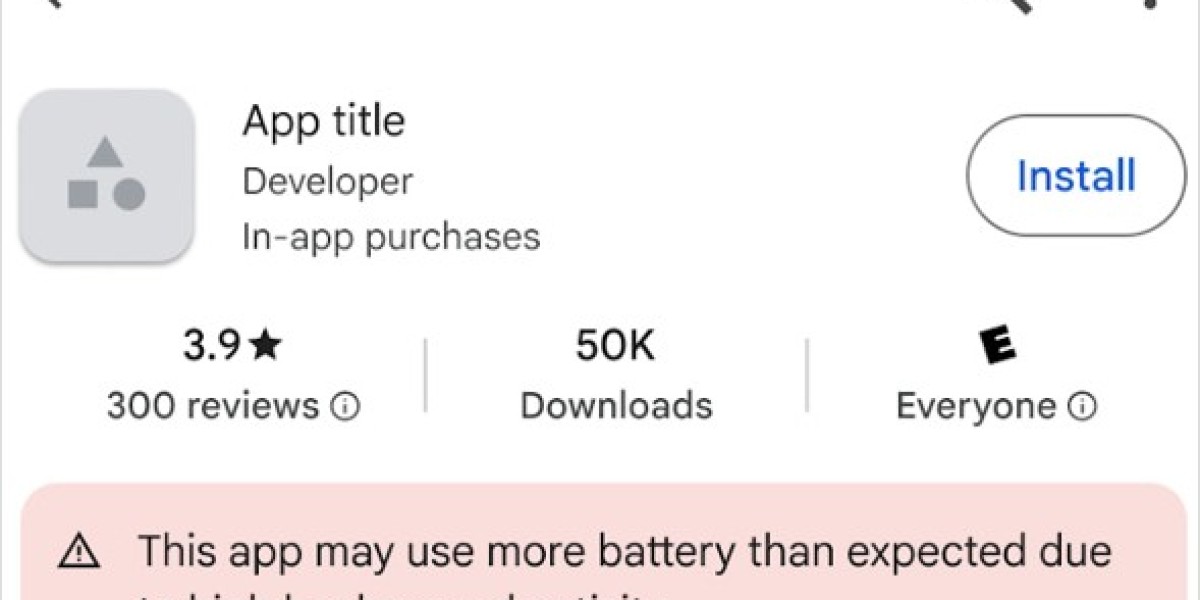Select the App title heading
Screen dimensions: 1200x600
324,120
